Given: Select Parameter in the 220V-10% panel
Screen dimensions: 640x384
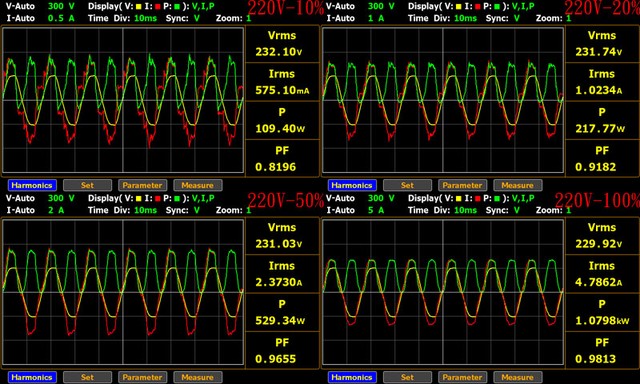Looking at the screenshot, I should pos(142,185).
